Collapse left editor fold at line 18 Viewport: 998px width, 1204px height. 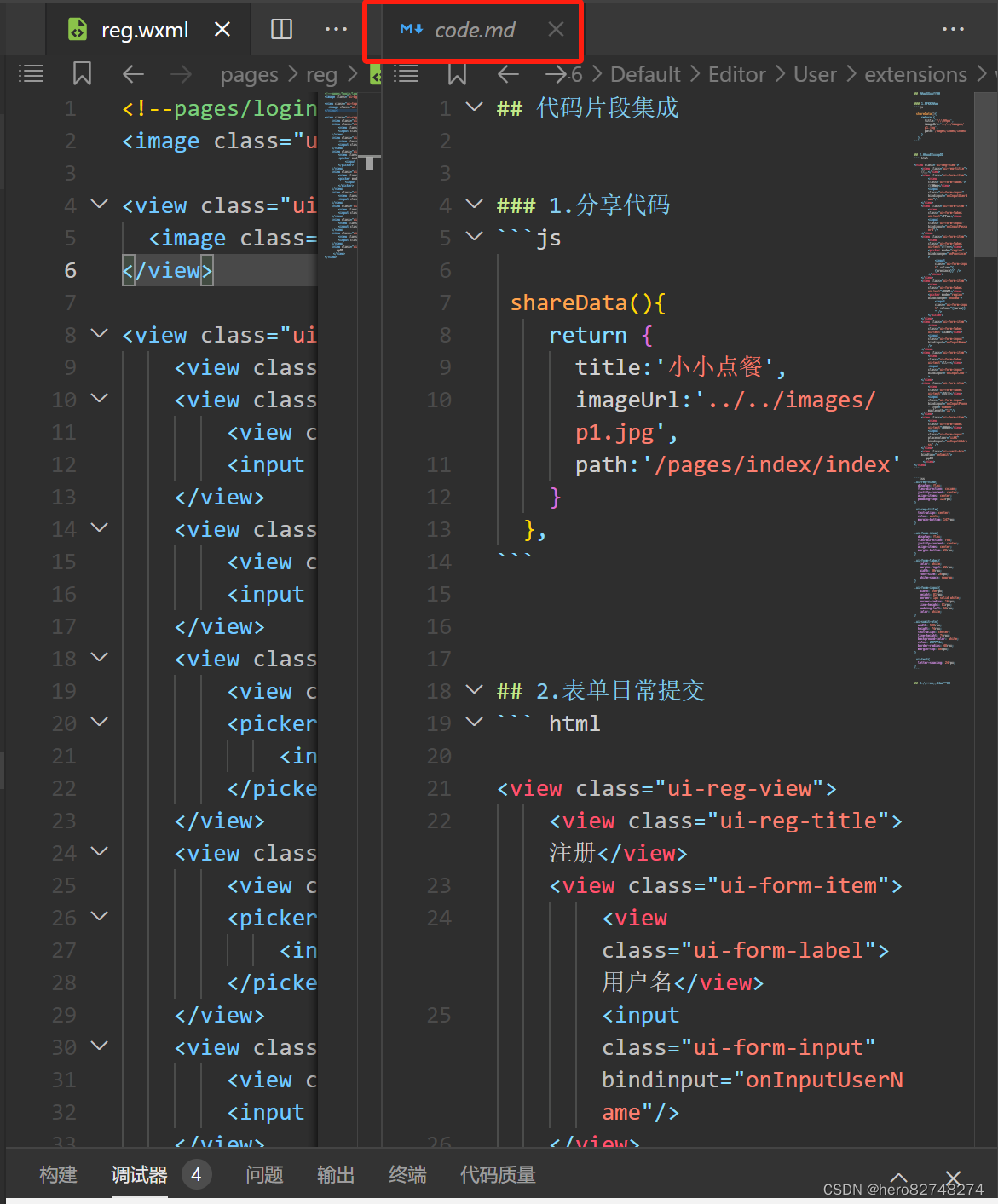[99, 658]
